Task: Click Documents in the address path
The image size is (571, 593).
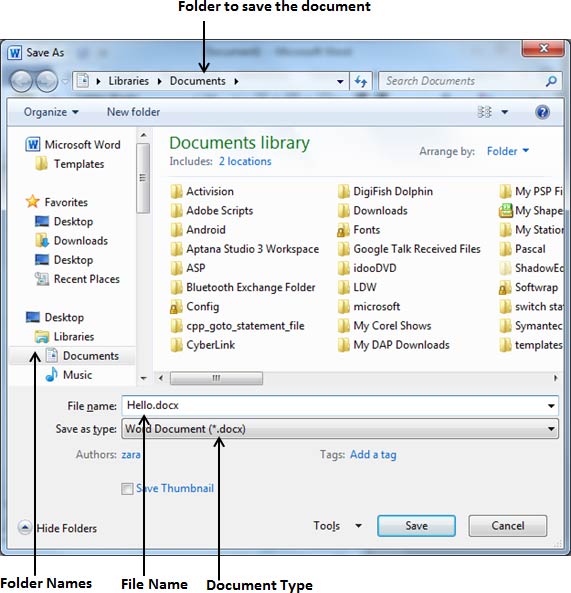Action: click(x=197, y=81)
